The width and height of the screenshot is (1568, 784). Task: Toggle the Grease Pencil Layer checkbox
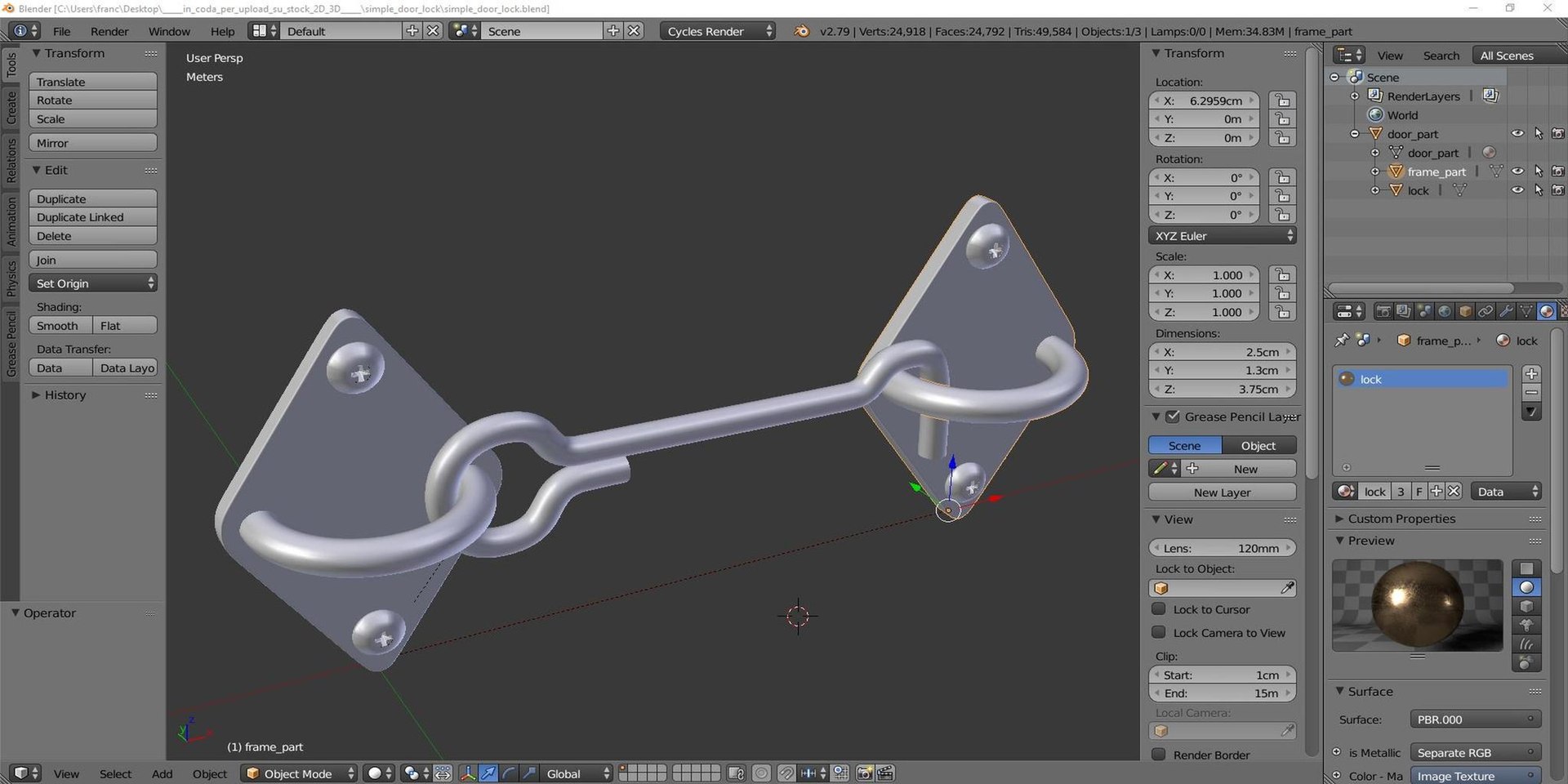1173,416
